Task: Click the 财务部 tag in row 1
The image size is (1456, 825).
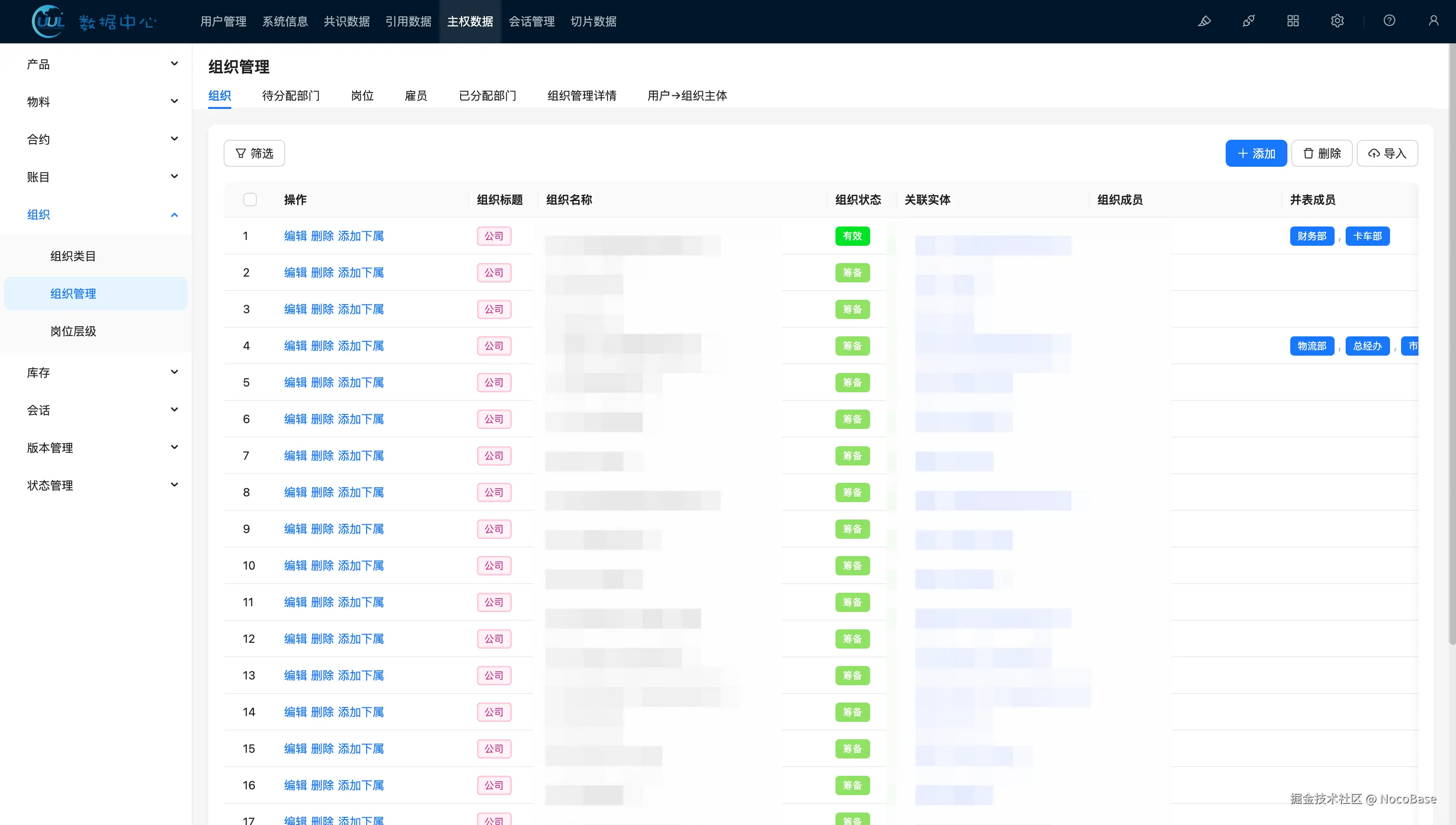Action: pos(1312,236)
